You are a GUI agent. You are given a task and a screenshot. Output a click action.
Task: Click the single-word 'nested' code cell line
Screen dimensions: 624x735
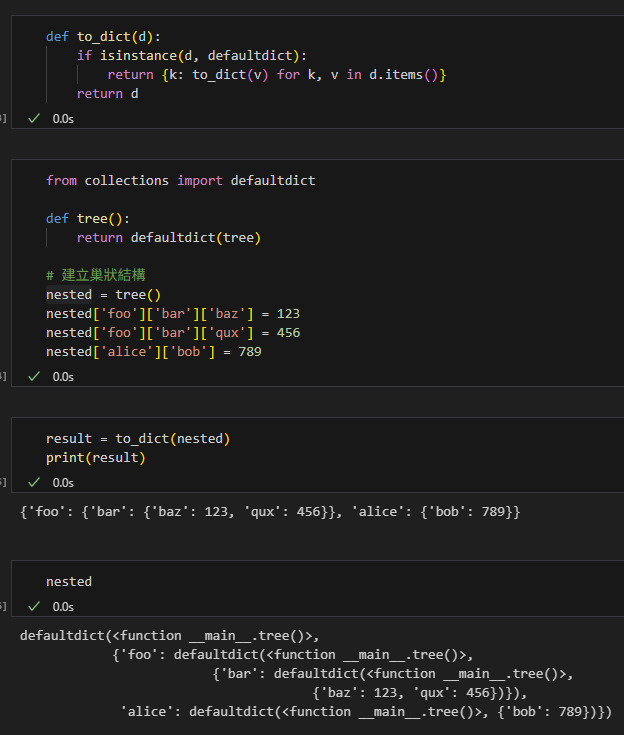[69, 582]
